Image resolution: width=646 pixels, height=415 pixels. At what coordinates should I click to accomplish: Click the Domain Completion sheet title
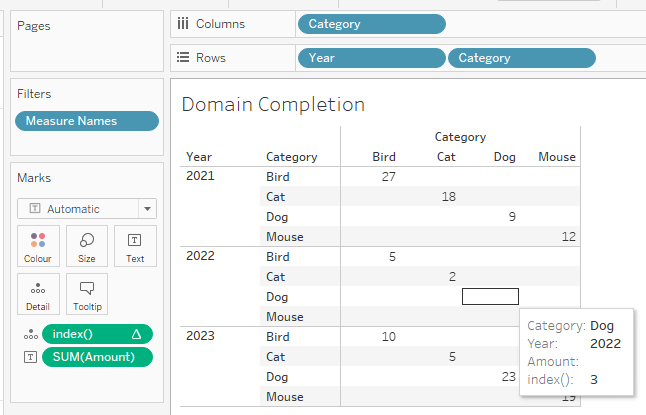[273, 104]
